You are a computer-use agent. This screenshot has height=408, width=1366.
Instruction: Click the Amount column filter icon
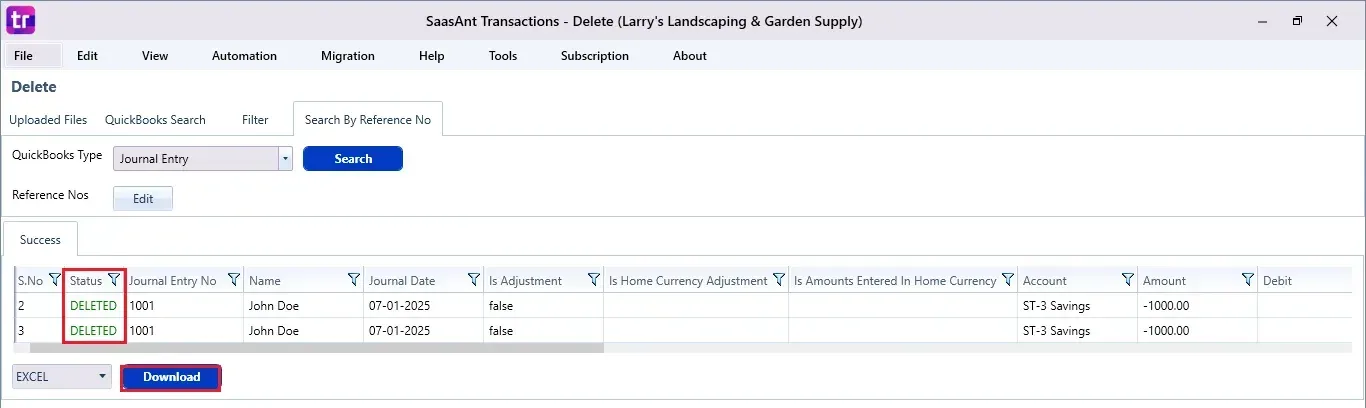tap(1247, 280)
